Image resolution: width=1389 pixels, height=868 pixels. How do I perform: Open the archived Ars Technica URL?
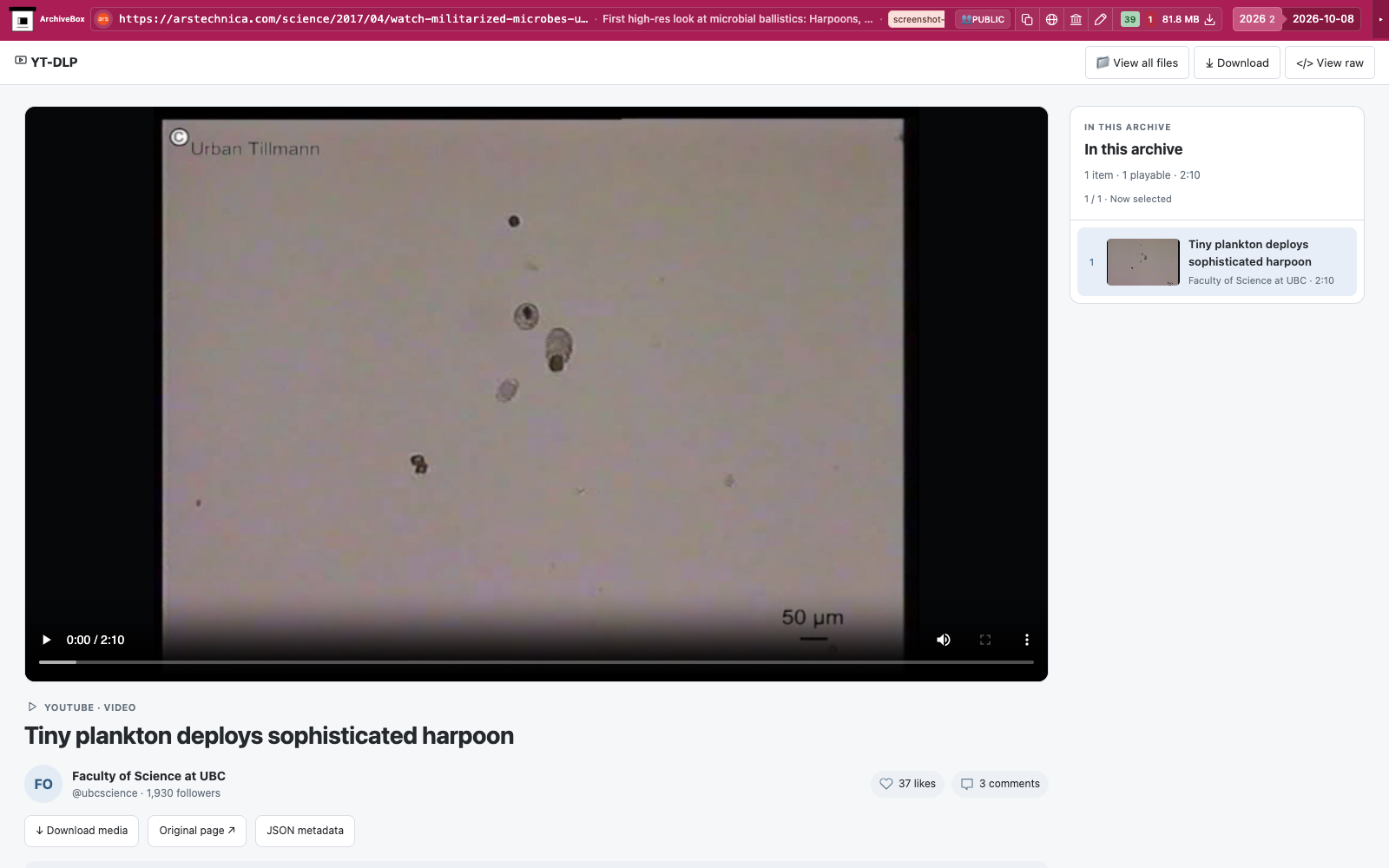[353, 19]
